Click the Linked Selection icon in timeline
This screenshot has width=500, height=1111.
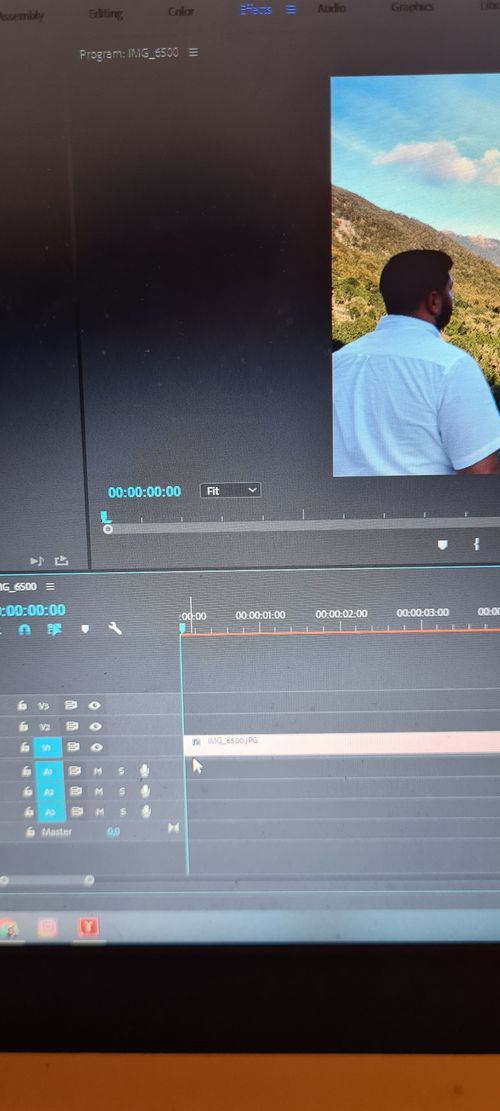click(x=55, y=629)
